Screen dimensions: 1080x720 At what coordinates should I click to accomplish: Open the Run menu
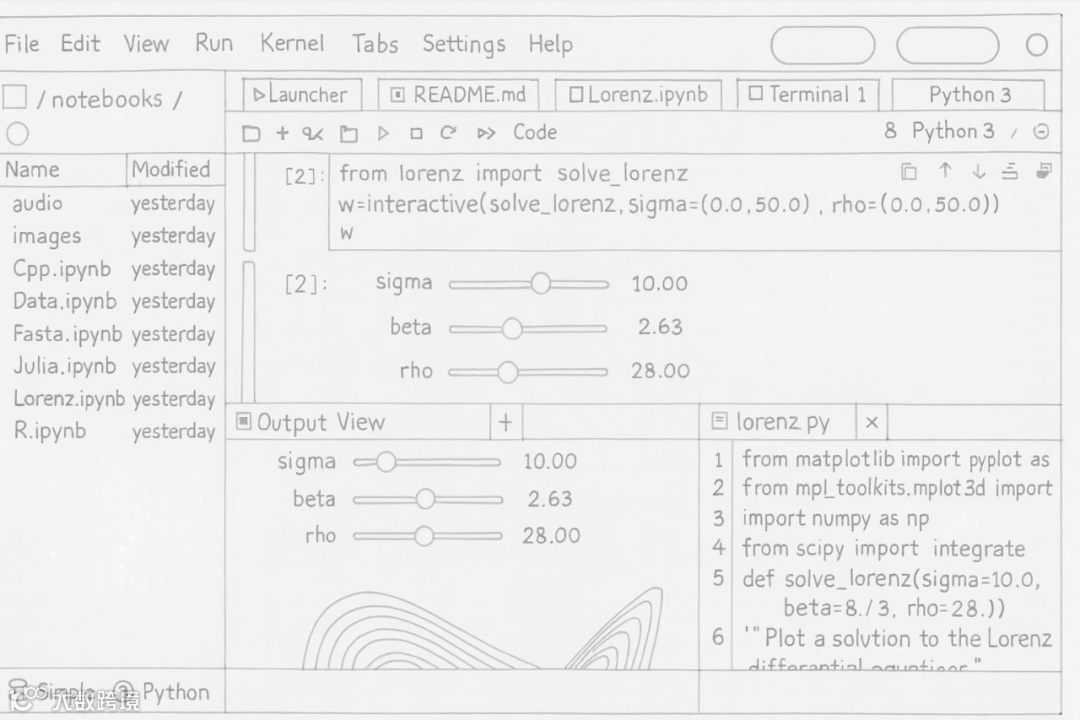click(x=214, y=43)
